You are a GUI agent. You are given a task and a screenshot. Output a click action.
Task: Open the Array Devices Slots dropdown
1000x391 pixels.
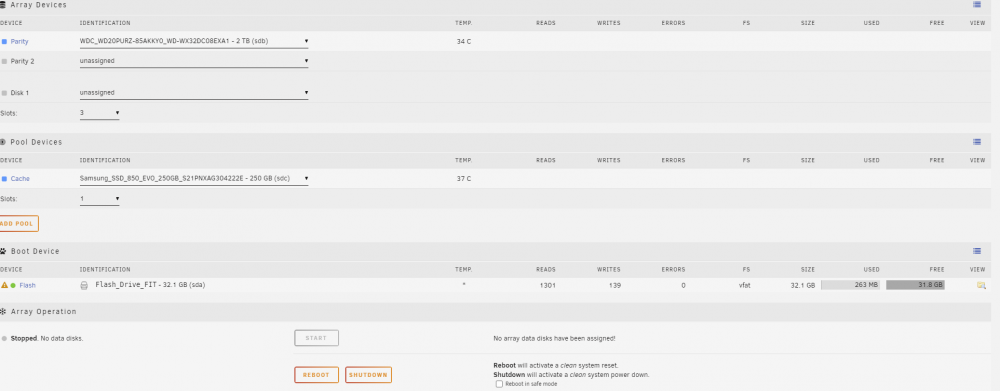[99, 113]
